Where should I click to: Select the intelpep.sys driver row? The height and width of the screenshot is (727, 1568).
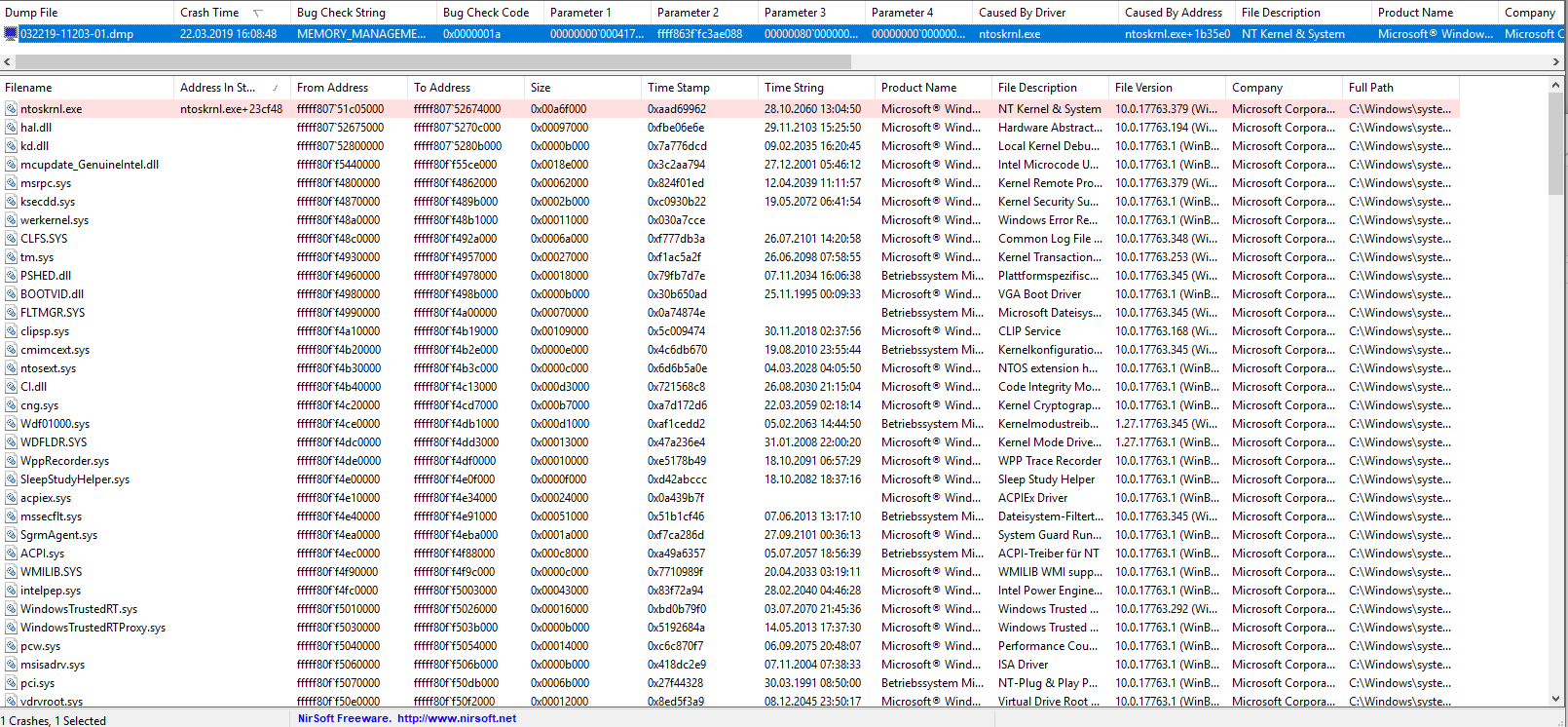tap(729, 591)
